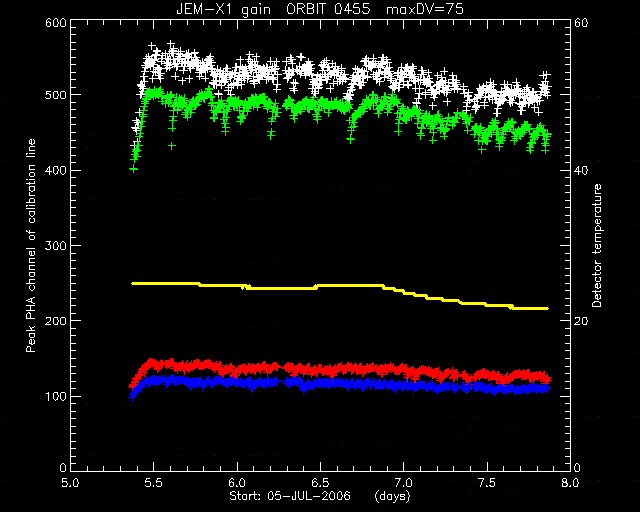This screenshot has width=640, height=512.
Task: Click the 5.5 tick label on x-axis
Action: point(154,483)
